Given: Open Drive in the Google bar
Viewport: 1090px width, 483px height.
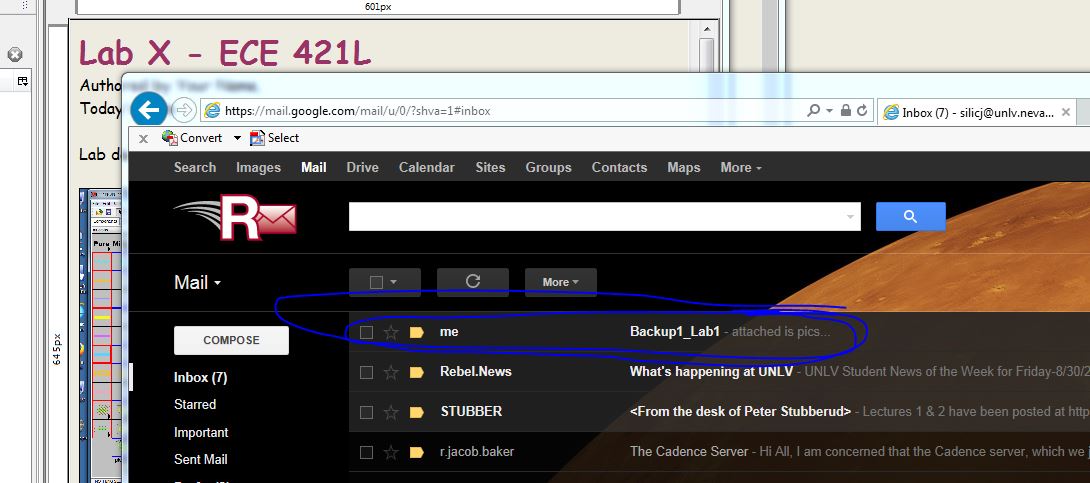Looking at the screenshot, I should tap(362, 167).
